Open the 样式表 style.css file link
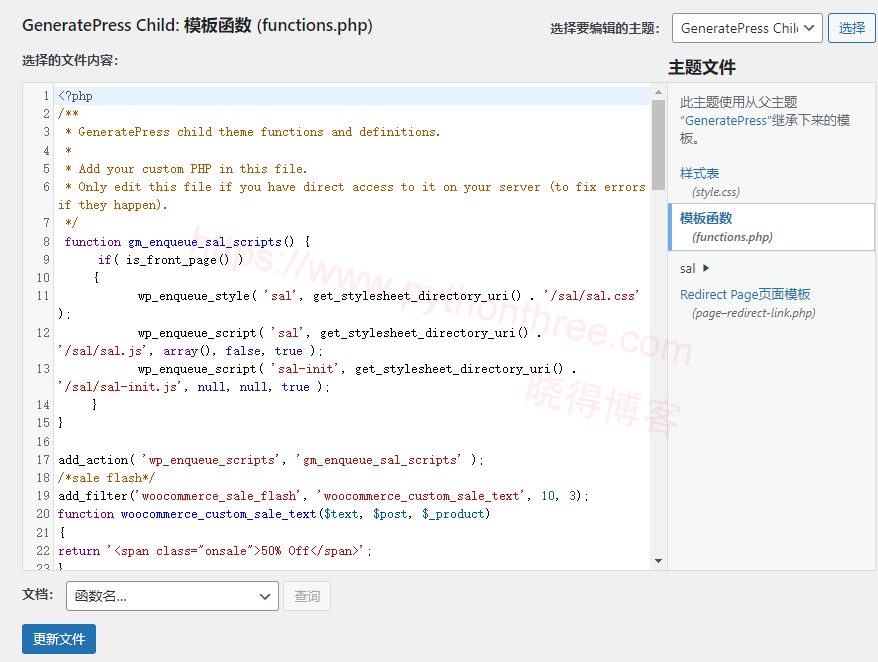The height and width of the screenshot is (662, 878). [699, 174]
